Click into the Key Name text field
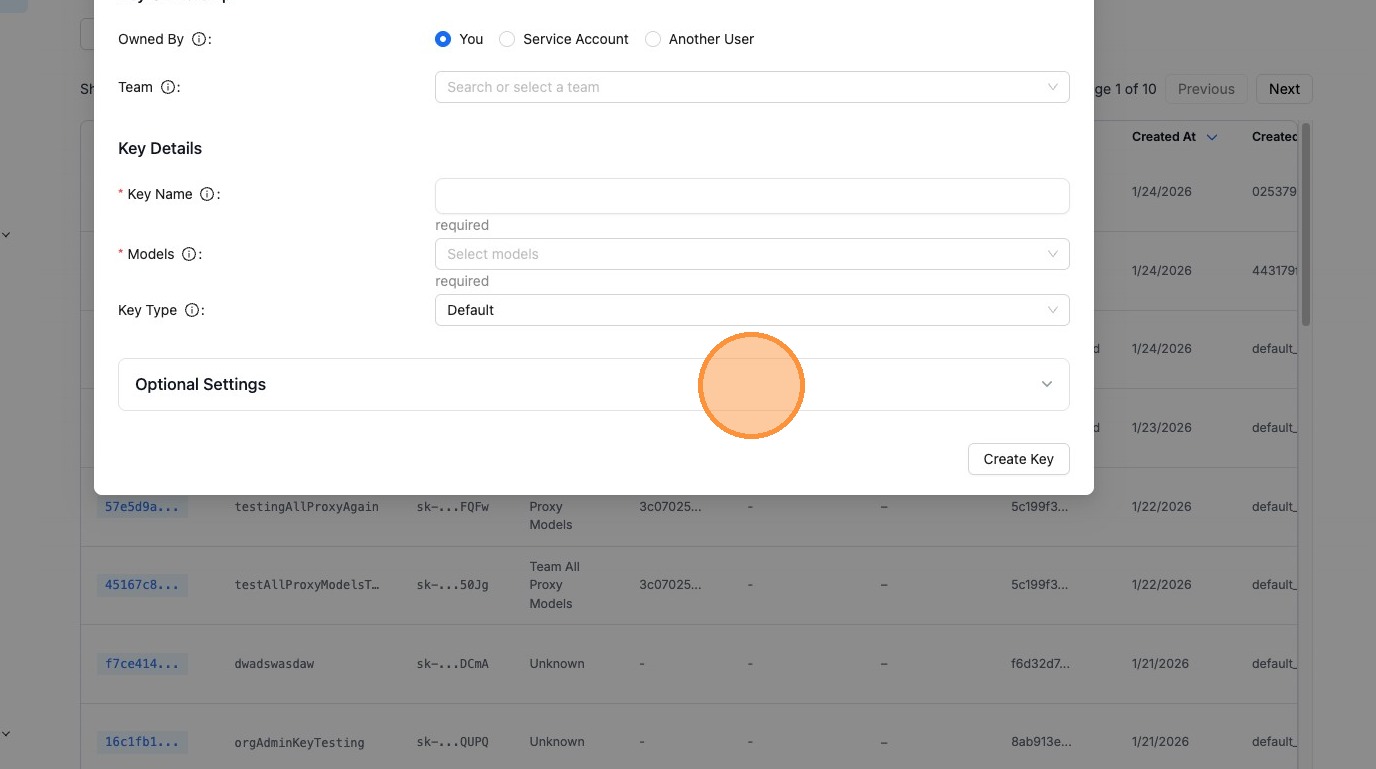Viewport: 1376px width, 769px height. pos(751,196)
